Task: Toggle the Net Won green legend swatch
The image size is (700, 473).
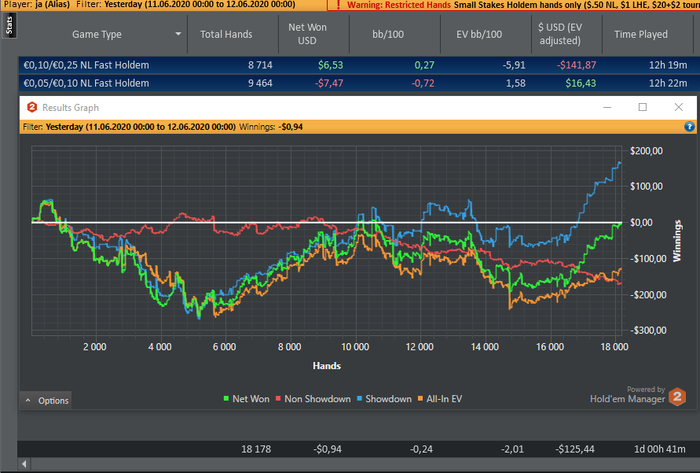Action: [x=226, y=398]
